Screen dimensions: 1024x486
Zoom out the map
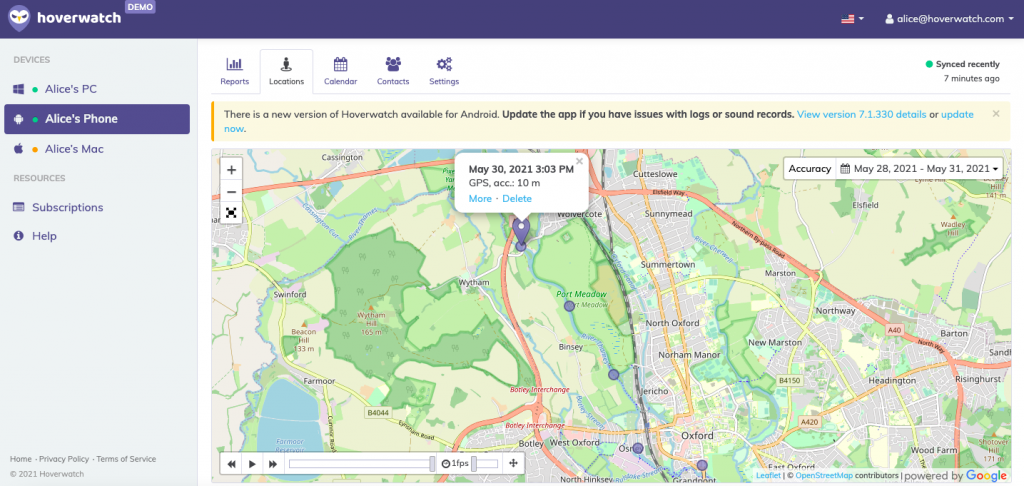pyautogui.click(x=231, y=192)
